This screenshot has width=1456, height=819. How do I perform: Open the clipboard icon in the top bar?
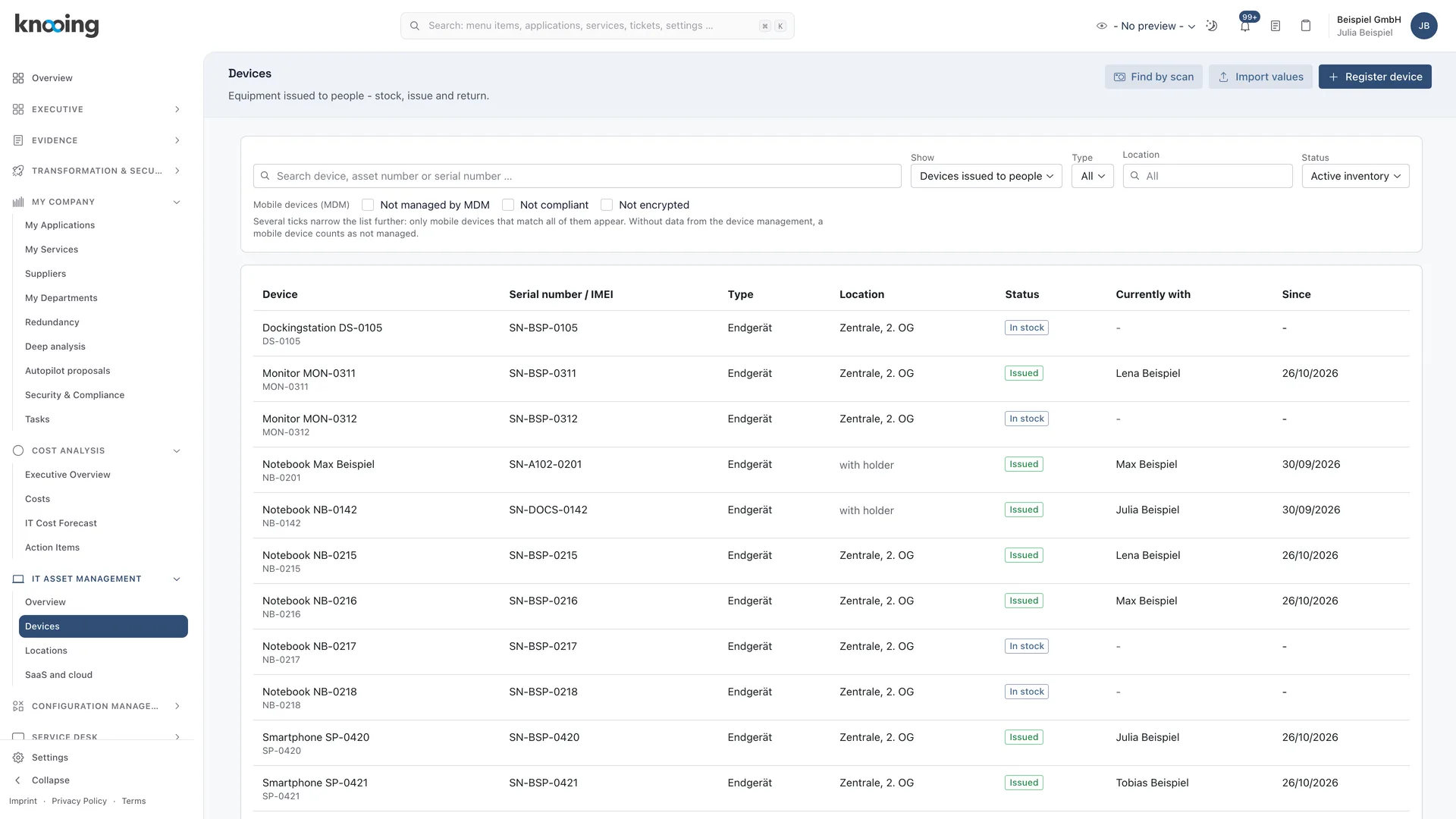pyautogui.click(x=1306, y=26)
